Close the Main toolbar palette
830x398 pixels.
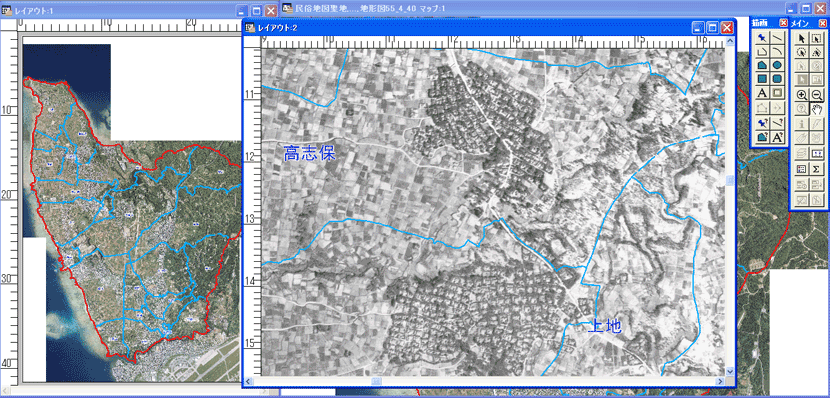pyautogui.click(x=823, y=23)
